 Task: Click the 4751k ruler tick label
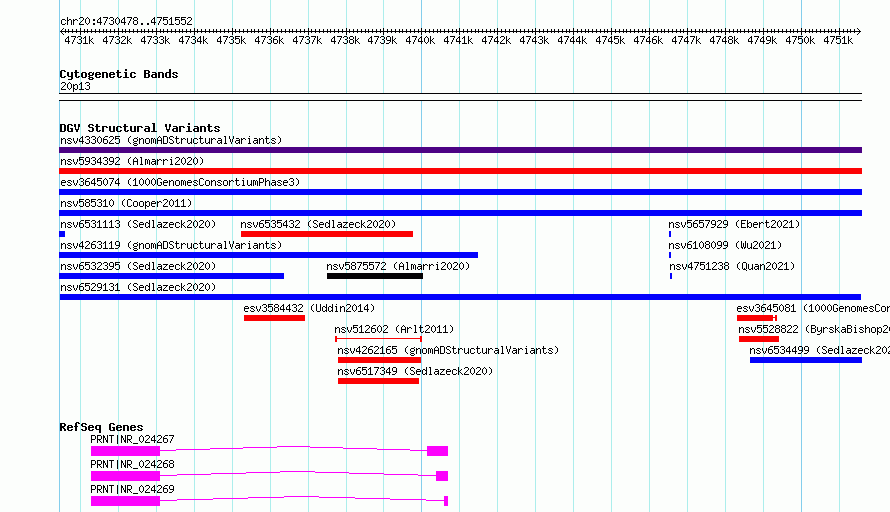click(838, 40)
